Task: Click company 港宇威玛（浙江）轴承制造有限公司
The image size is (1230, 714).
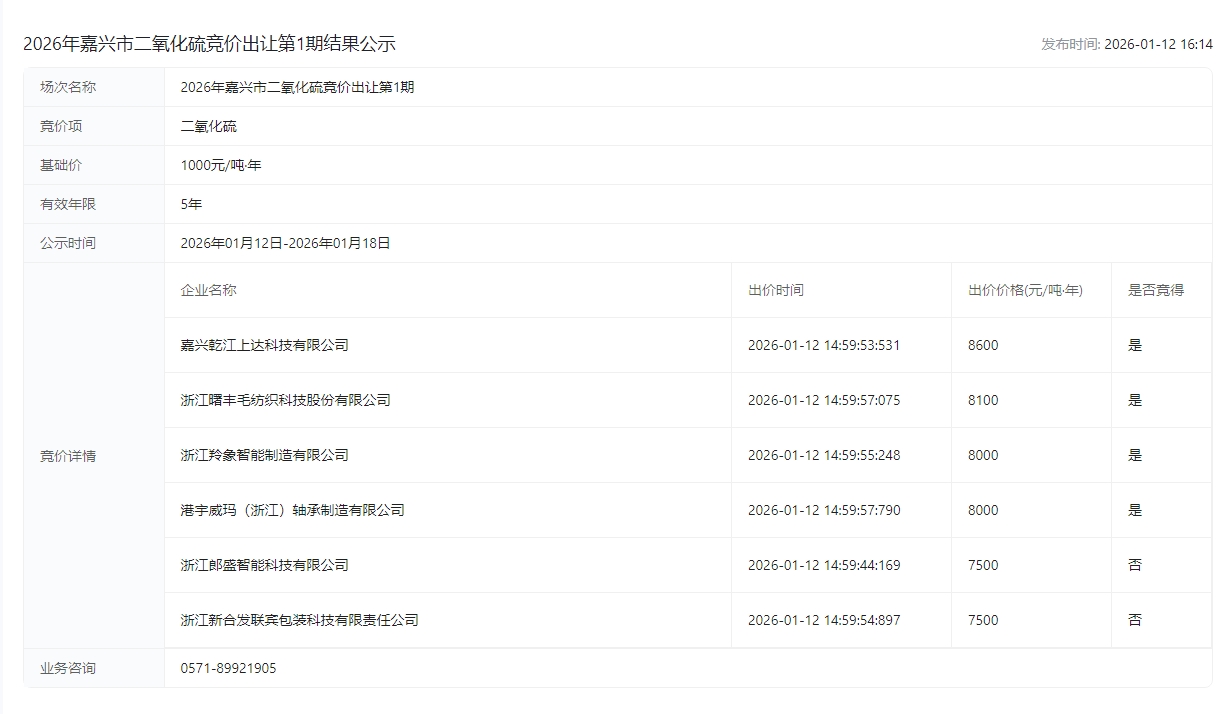Action: (292, 510)
